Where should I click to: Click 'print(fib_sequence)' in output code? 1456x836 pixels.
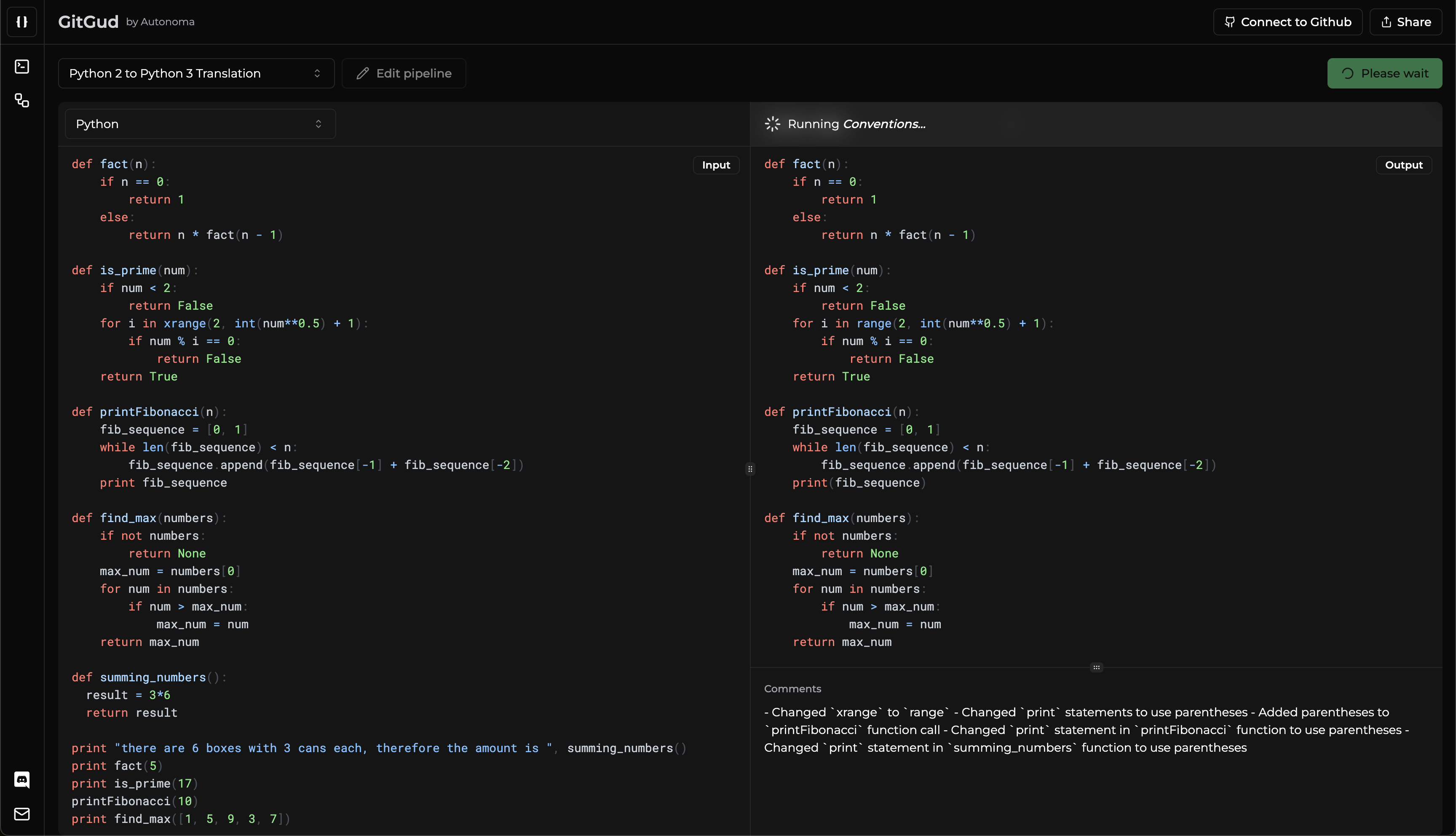tap(859, 483)
